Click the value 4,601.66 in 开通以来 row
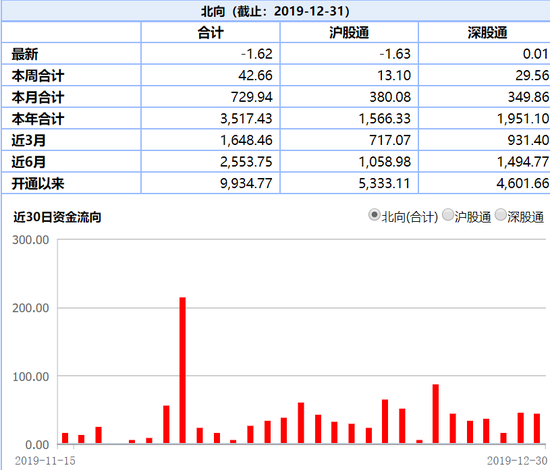The height and width of the screenshot is (470, 550). (x=523, y=183)
